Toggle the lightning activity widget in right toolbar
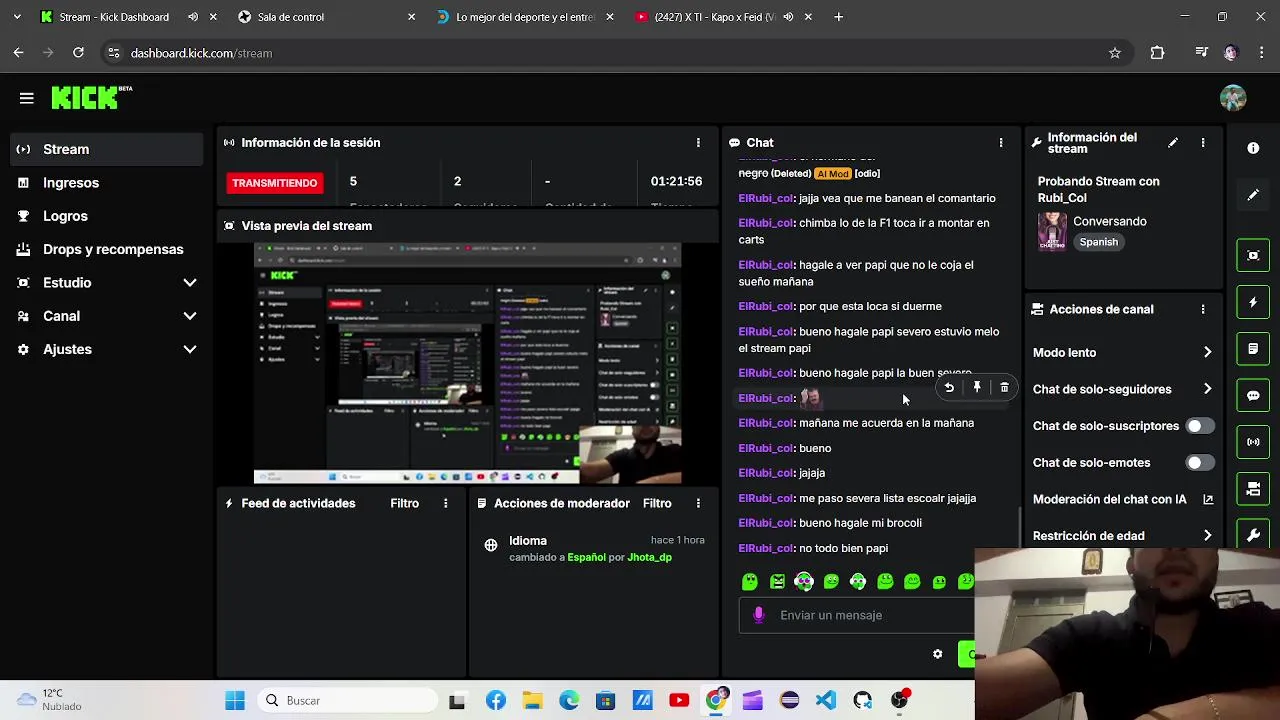 coord(1253,302)
